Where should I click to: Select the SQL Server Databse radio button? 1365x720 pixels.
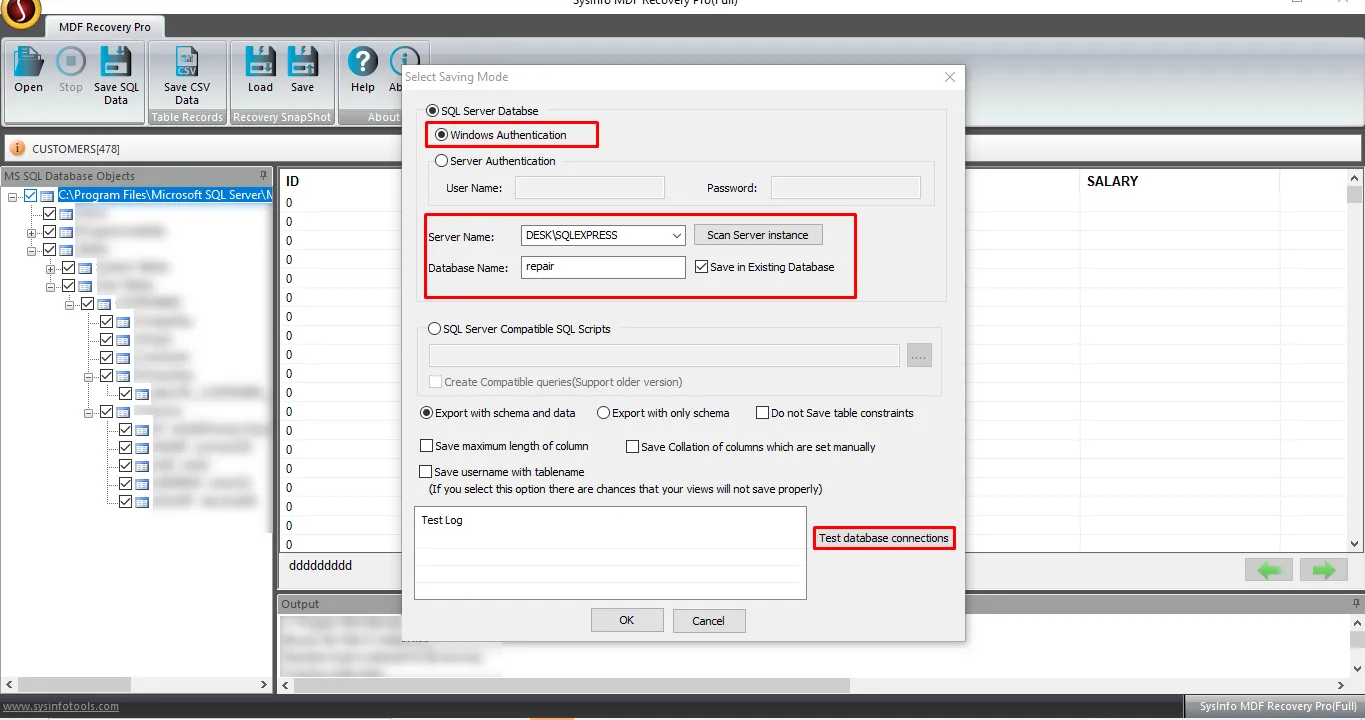[433, 111]
